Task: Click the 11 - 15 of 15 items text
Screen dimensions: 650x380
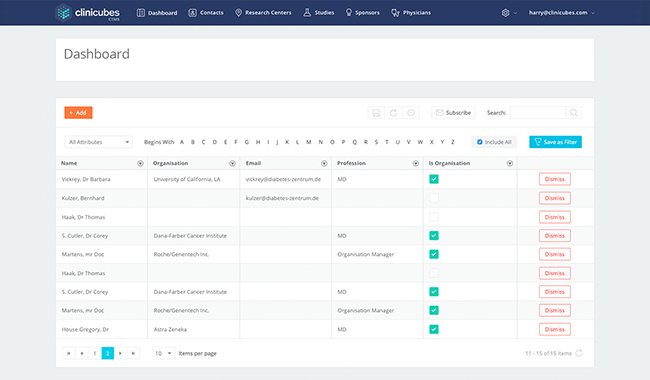Action: click(548, 353)
